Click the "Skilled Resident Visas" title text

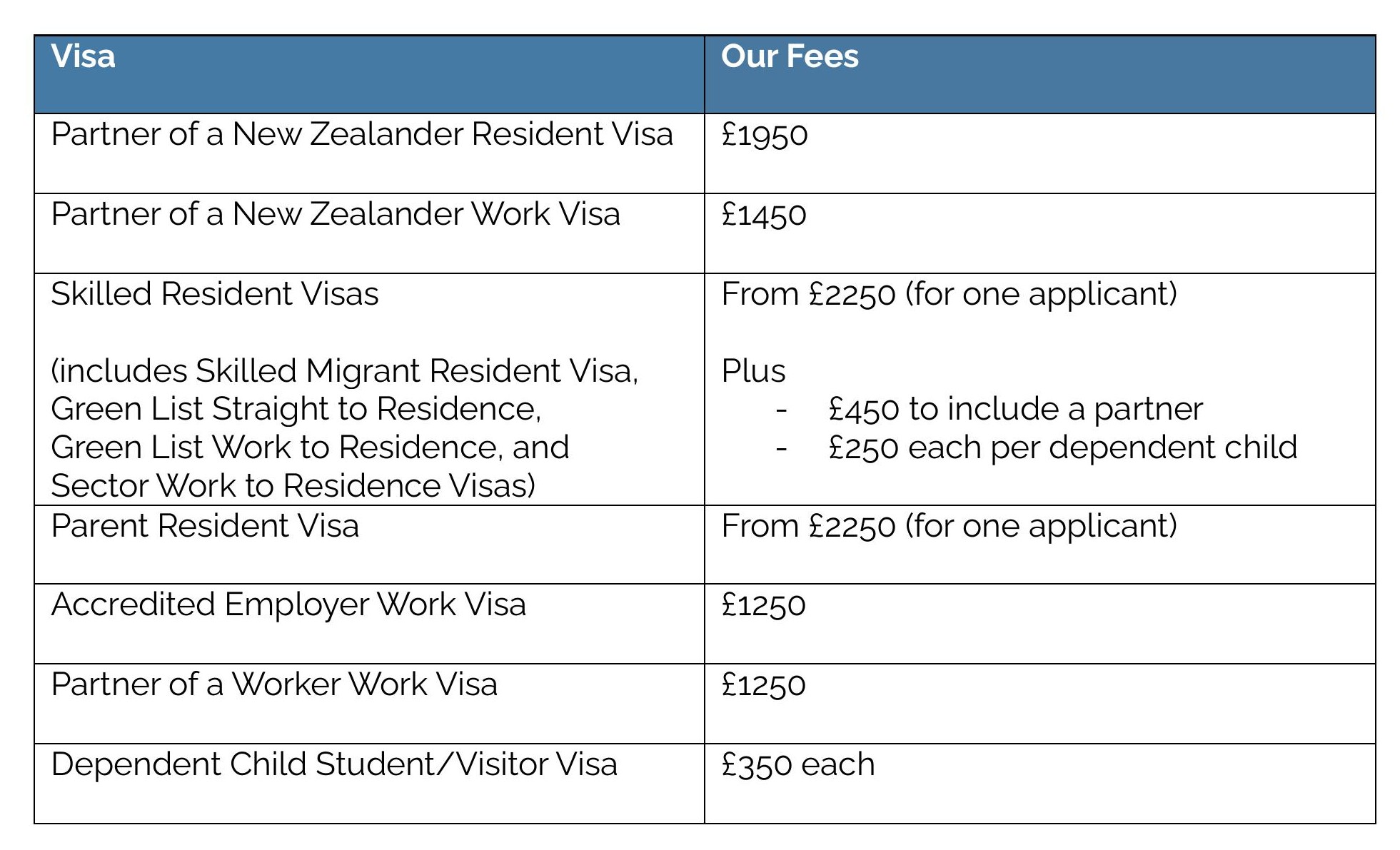pyautogui.click(x=215, y=294)
